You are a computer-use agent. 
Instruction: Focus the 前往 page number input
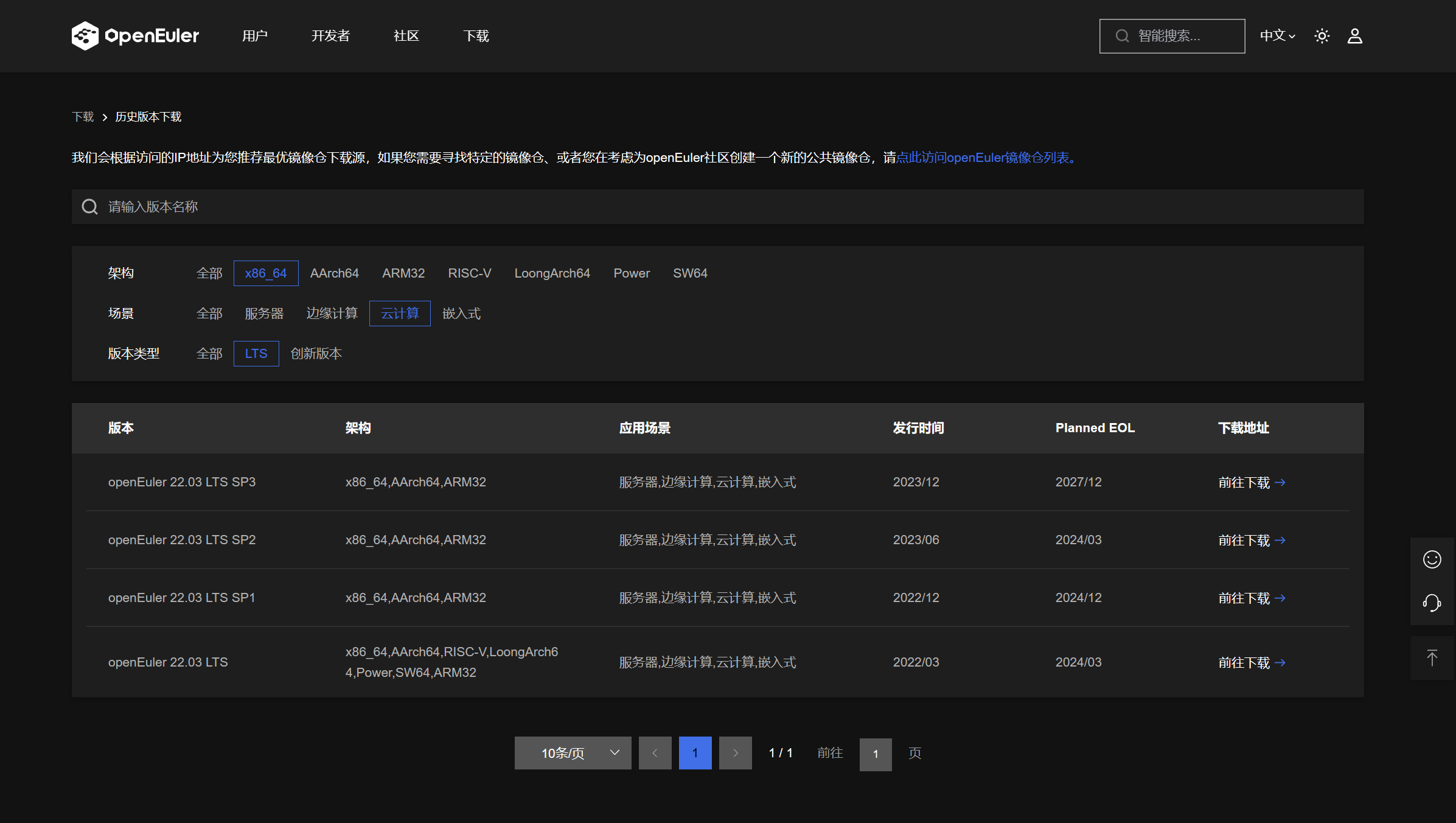(x=876, y=754)
